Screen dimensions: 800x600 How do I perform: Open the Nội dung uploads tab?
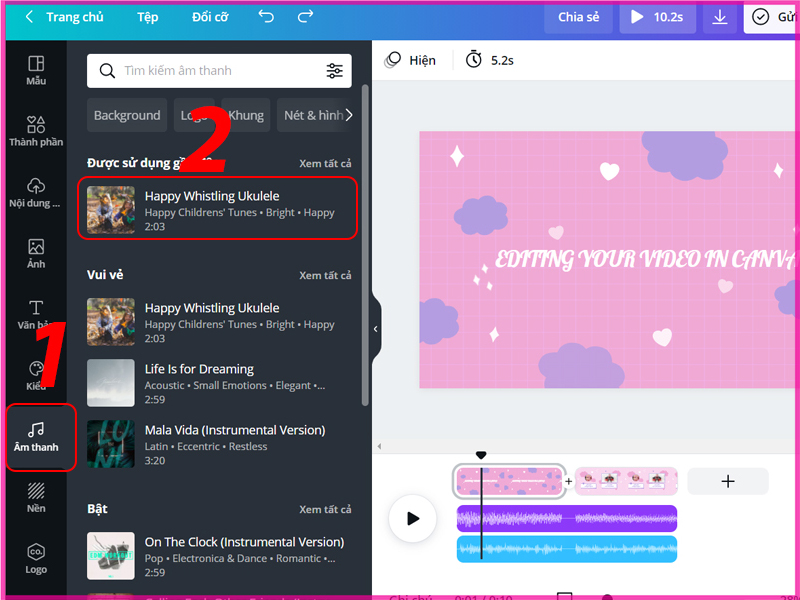click(x=35, y=193)
